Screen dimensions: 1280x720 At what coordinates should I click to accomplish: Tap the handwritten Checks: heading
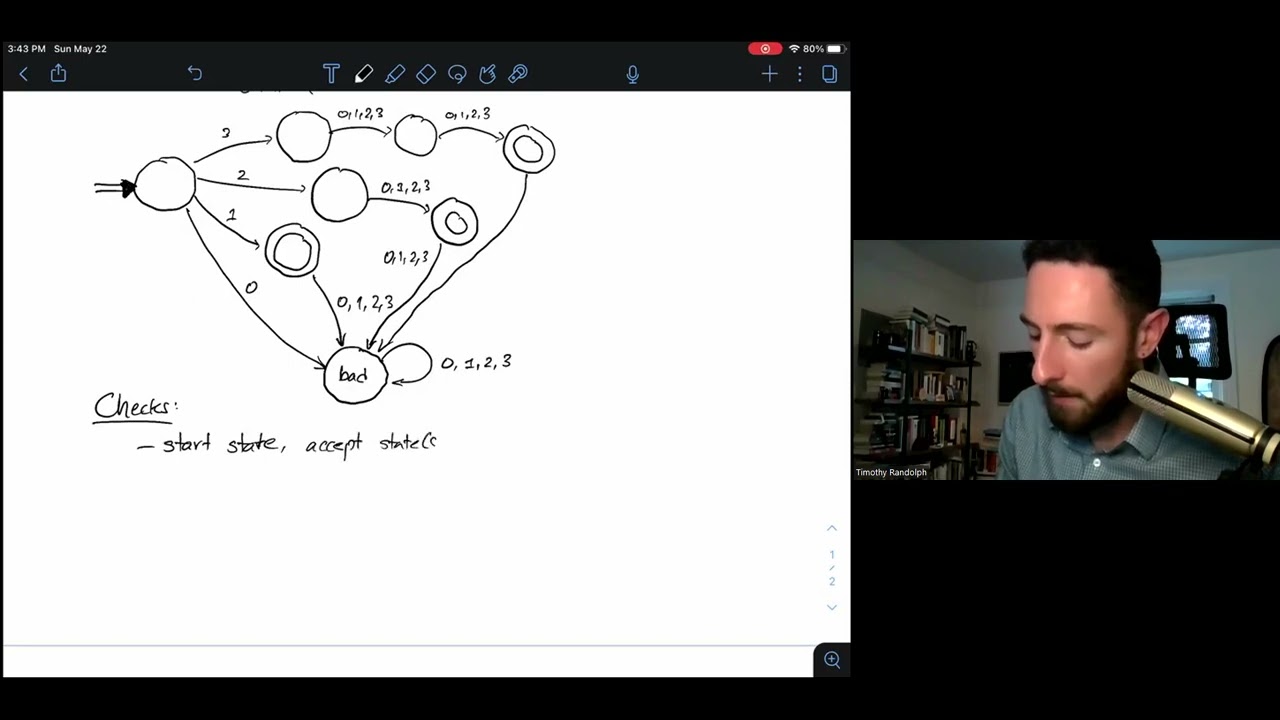[136, 407]
